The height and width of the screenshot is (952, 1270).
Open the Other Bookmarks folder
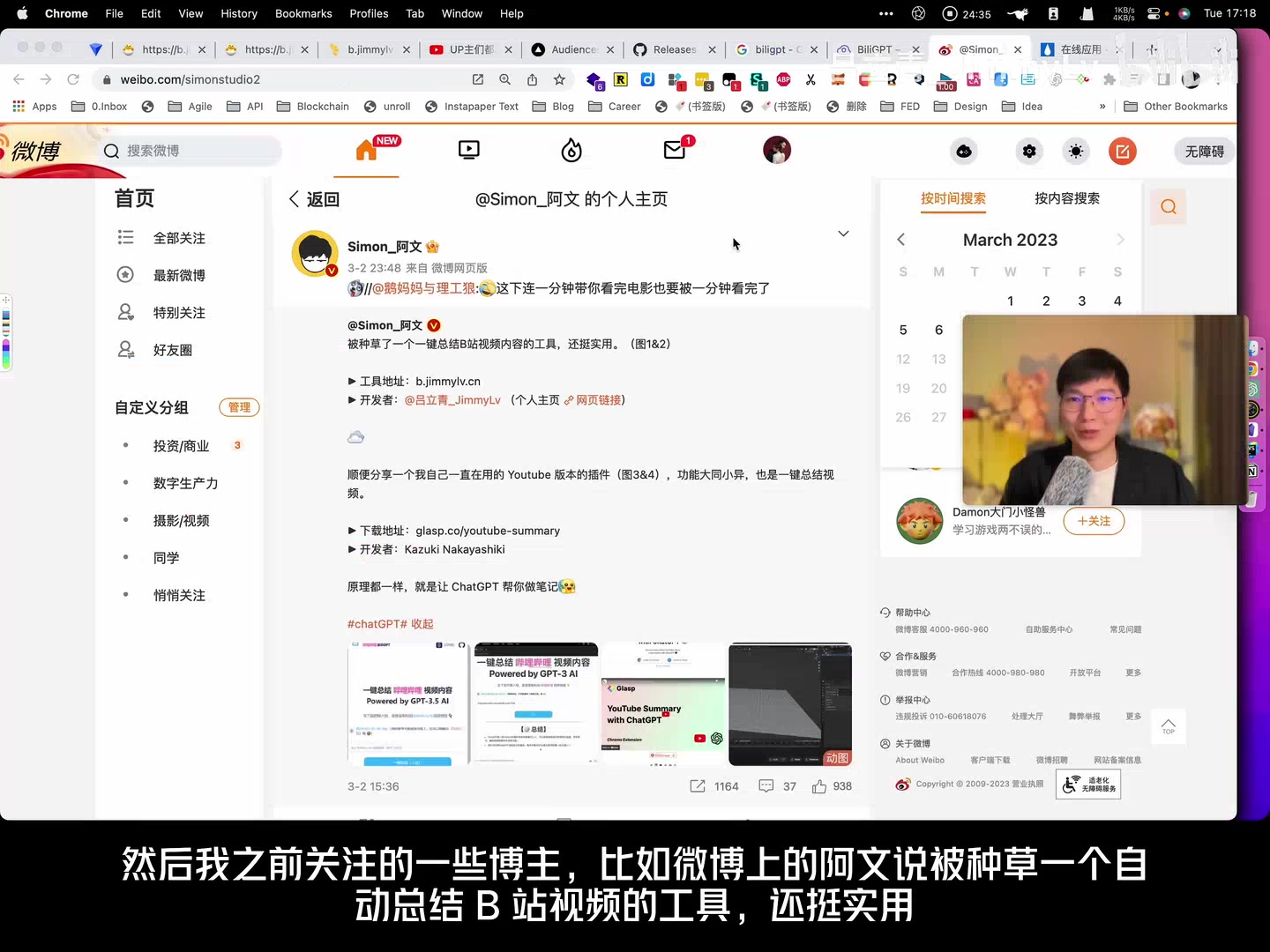coord(1177,106)
